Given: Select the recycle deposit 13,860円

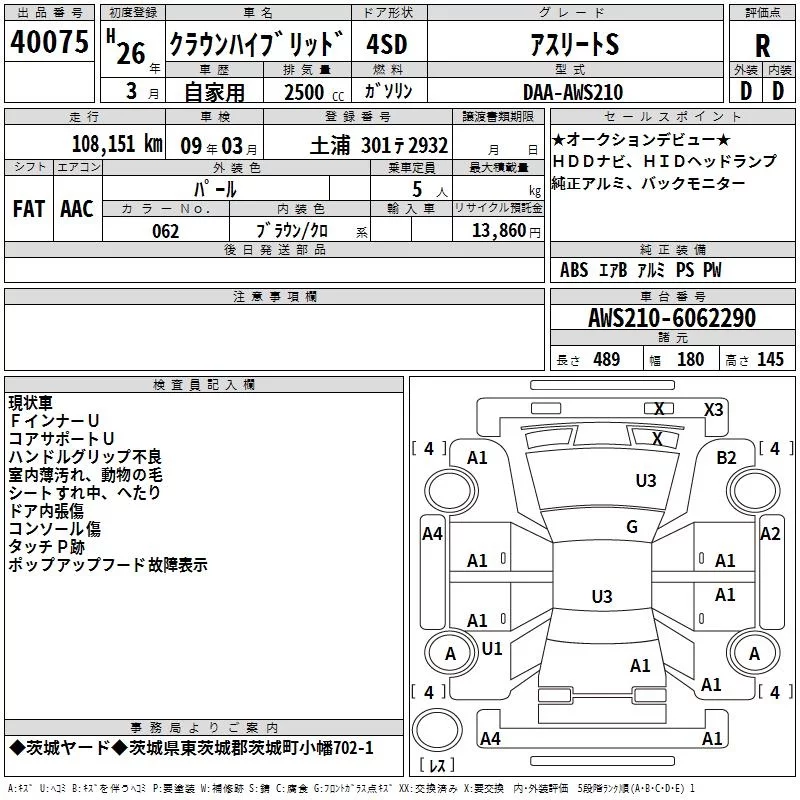Looking at the screenshot, I should [506, 231].
